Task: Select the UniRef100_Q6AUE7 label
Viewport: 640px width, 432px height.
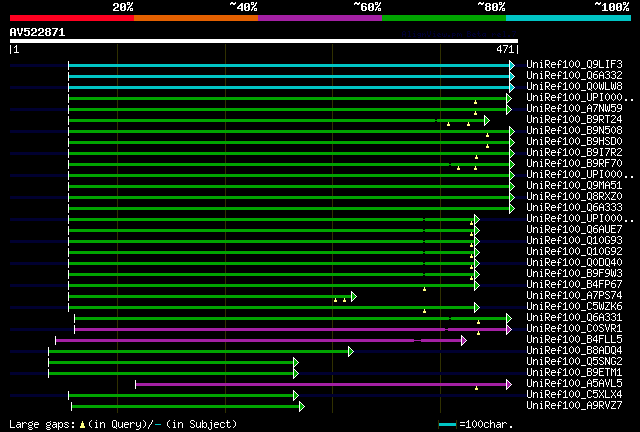Action: pyautogui.click(x=574, y=230)
